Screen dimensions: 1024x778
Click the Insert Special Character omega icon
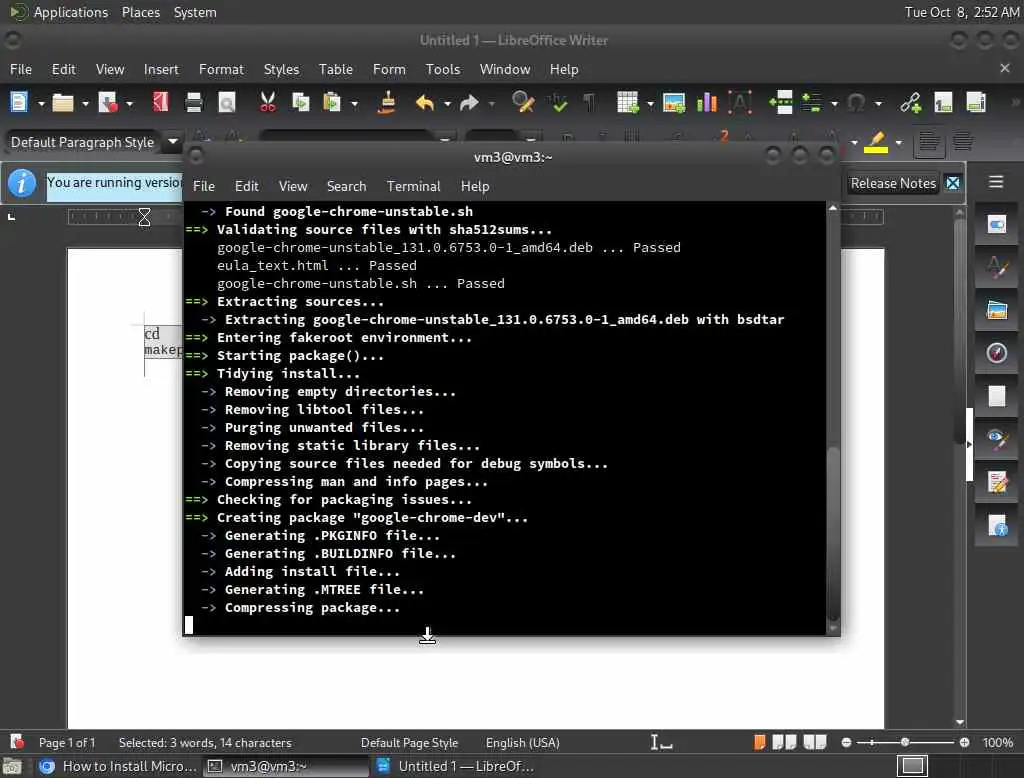856,103
